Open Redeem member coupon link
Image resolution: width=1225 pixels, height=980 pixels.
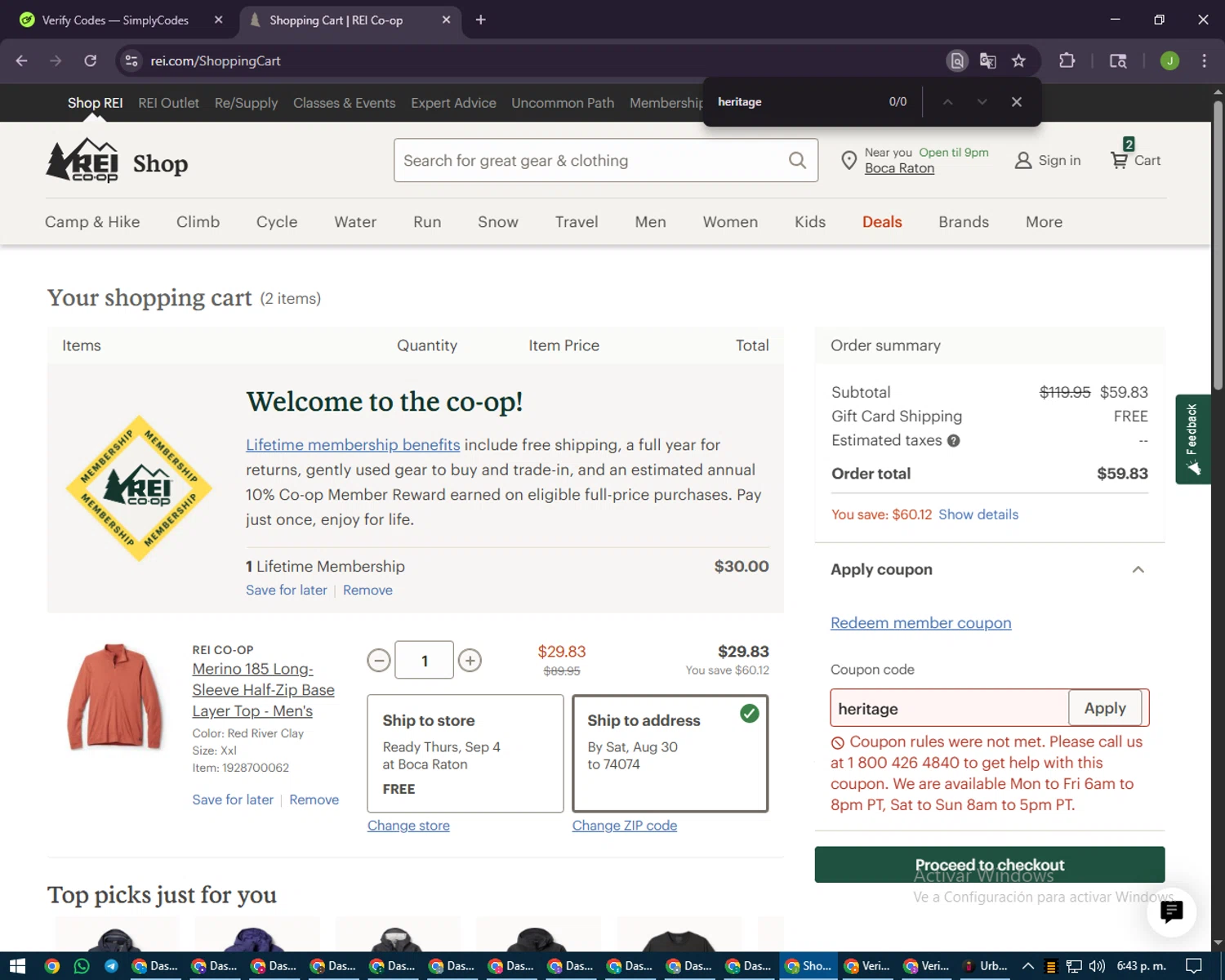920,623
